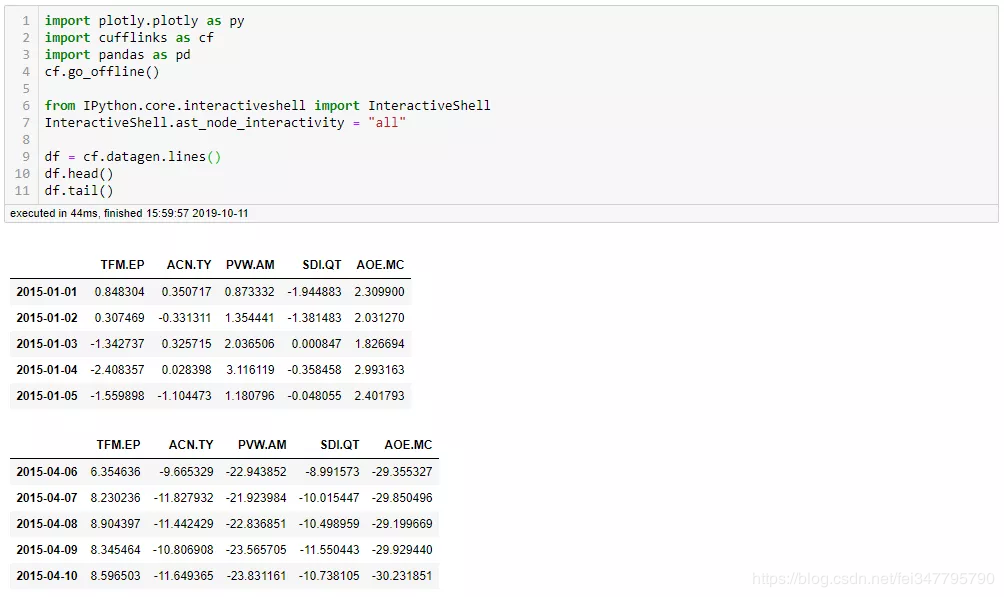
Task: Click cell value -23.831161
Action: tap(256, 576)
